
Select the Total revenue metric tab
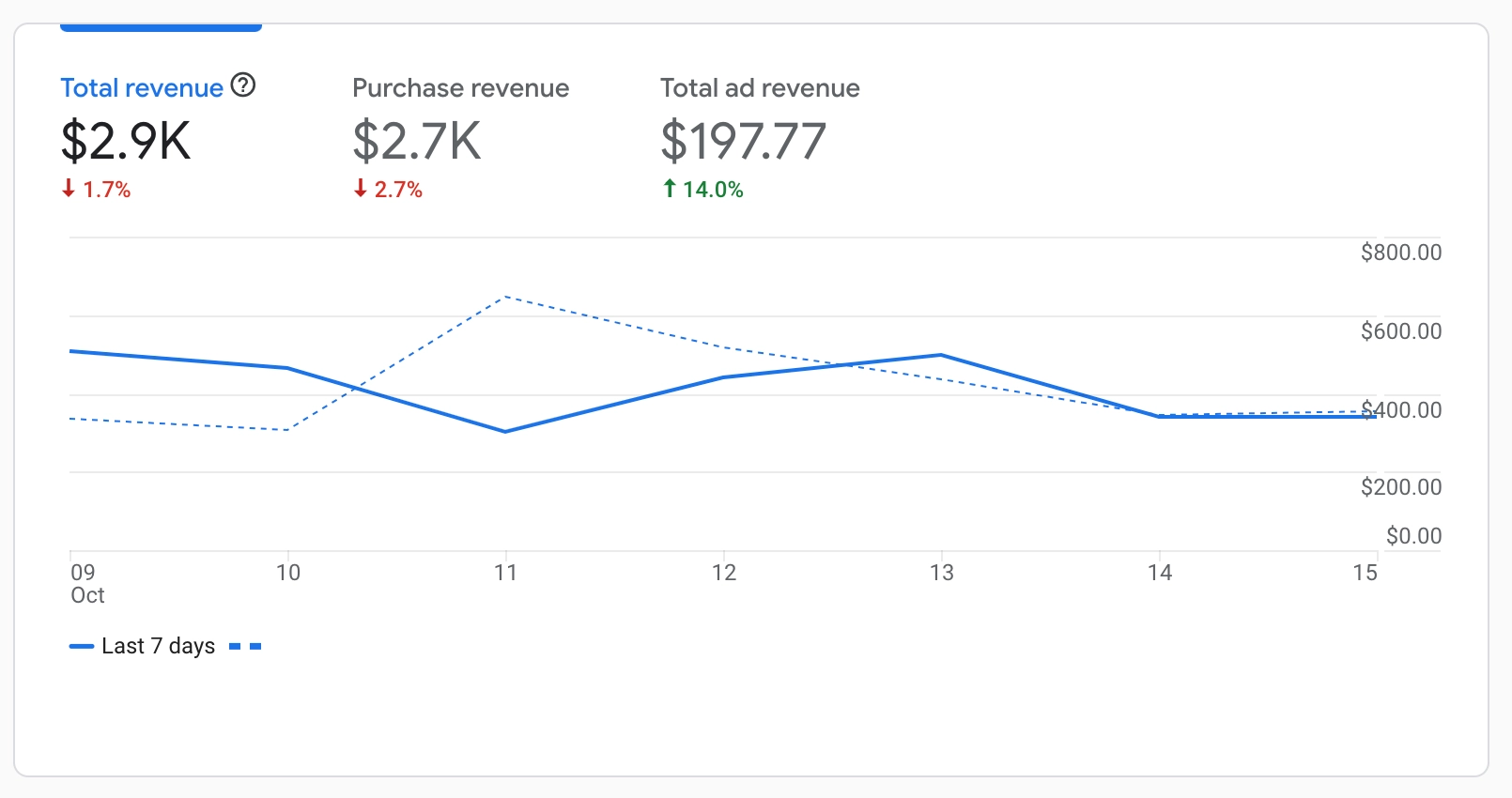click(x=142, y=88)
